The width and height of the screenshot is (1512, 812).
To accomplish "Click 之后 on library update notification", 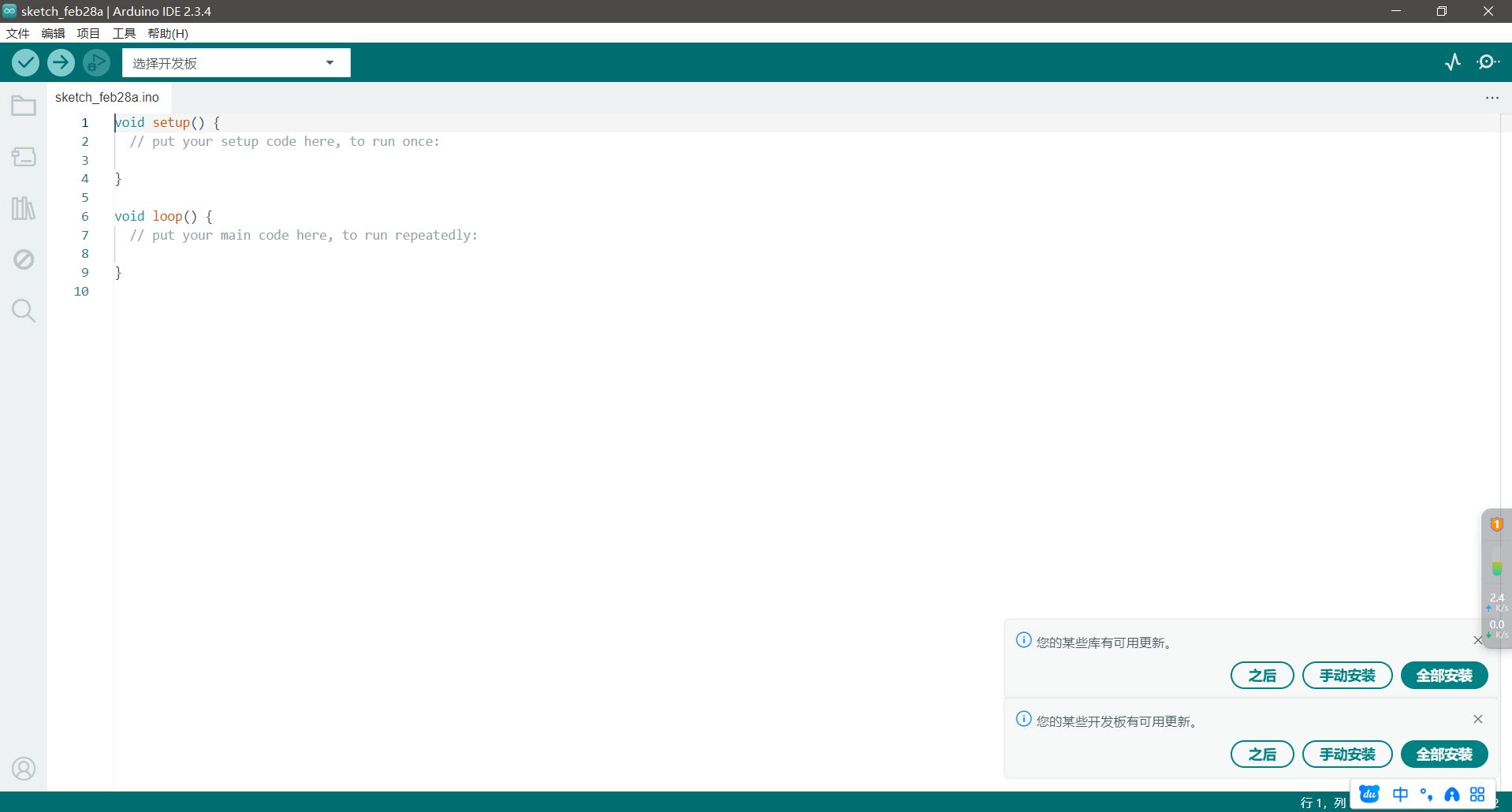I will point(1262,676).
